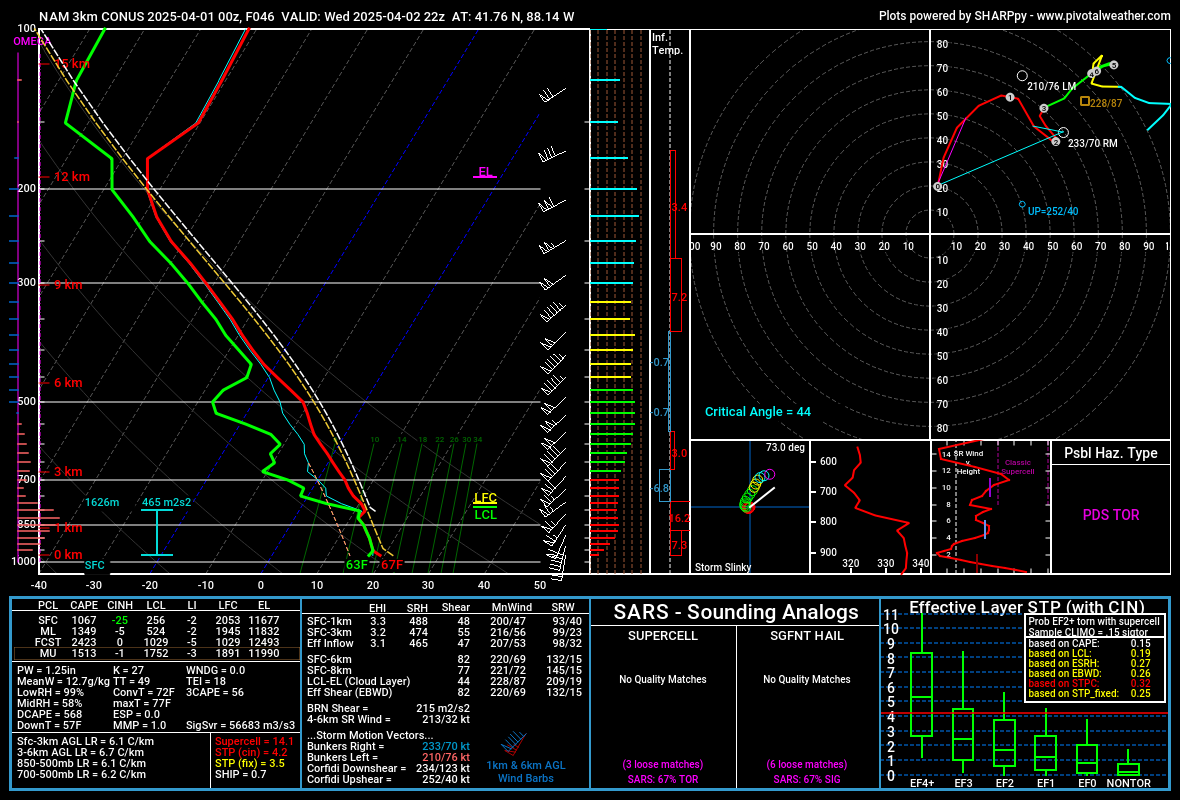Click the yellow LFC level marker
This screenshot has width=1180, height=800.
pos(485,499)
